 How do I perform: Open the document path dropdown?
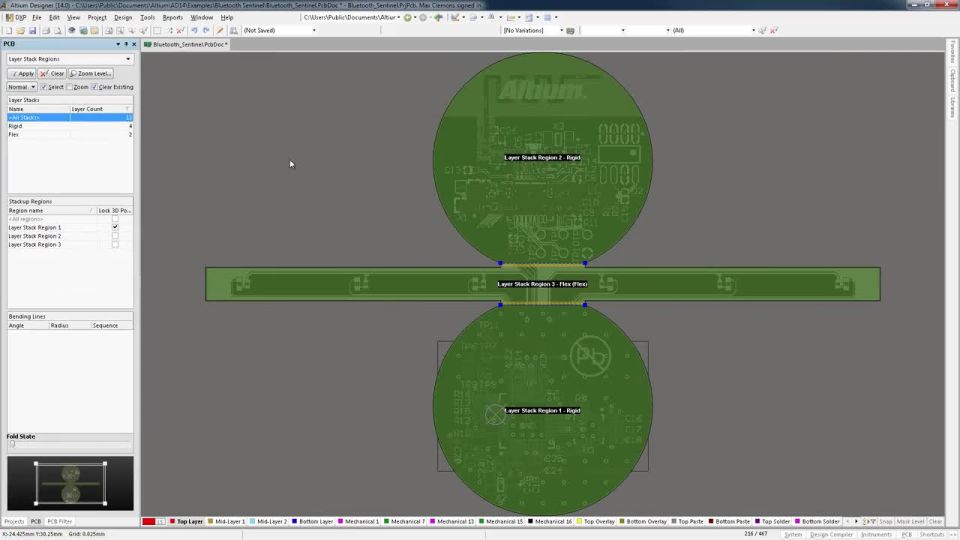click(399, 17)
